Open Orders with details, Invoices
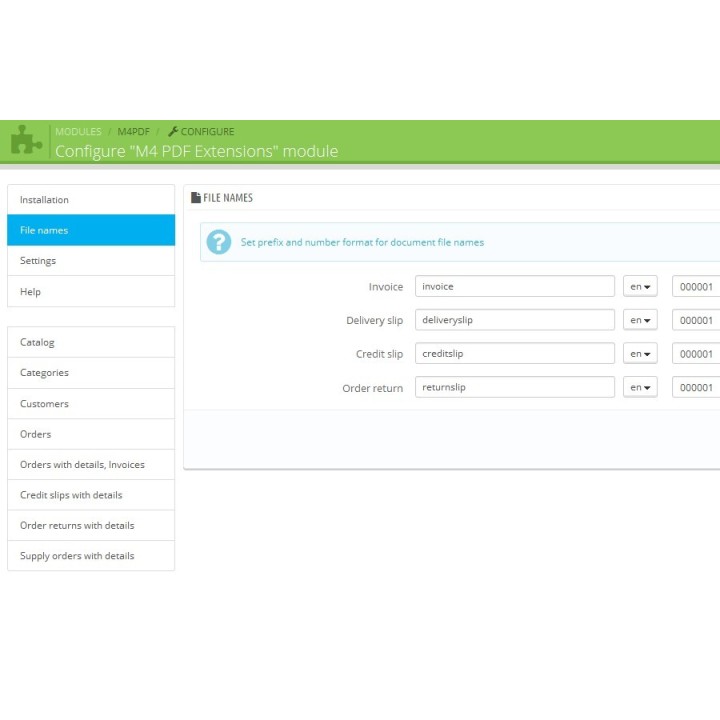720x720 pixels. [91, 465]
